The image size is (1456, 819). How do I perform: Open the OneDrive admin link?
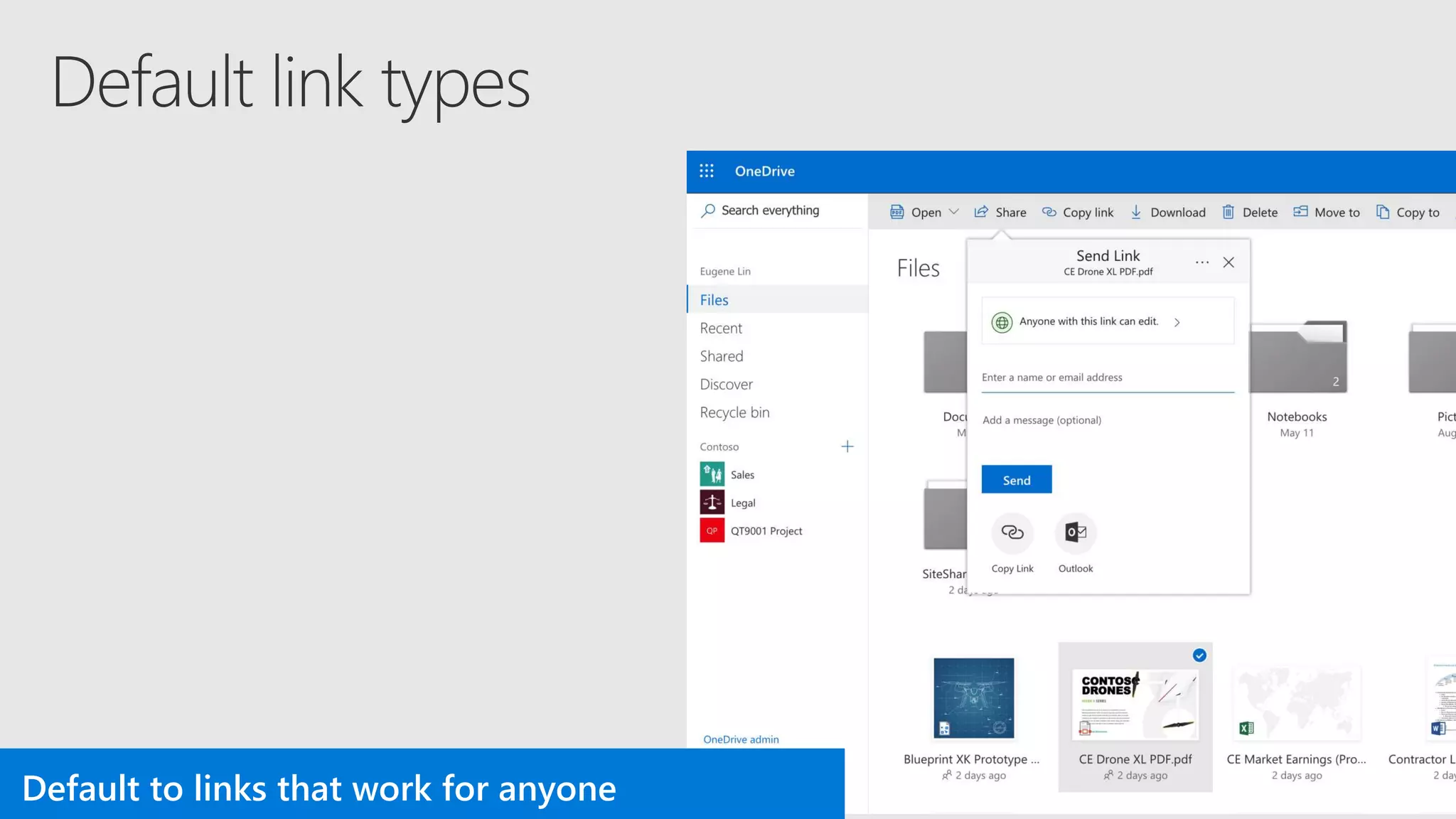pos(741,739)
